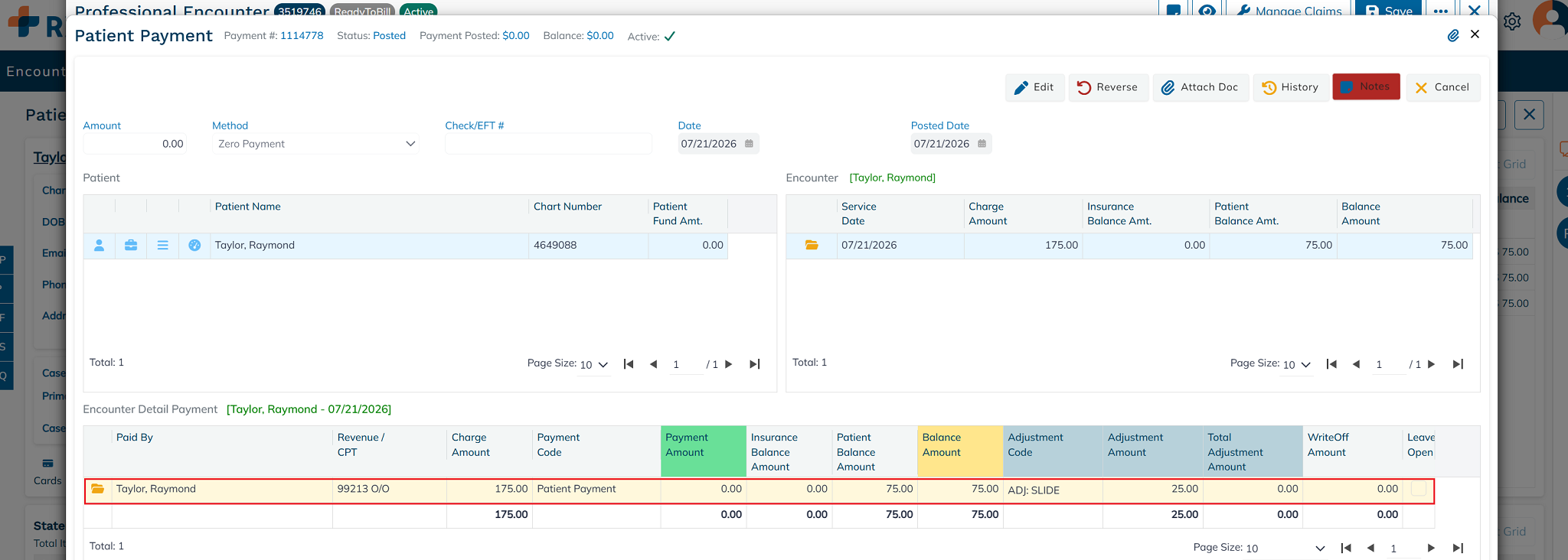The height and width of the screenshot is (560, 1568).
Task: Click the Attach Doc button
Action: click(1200, 87)
